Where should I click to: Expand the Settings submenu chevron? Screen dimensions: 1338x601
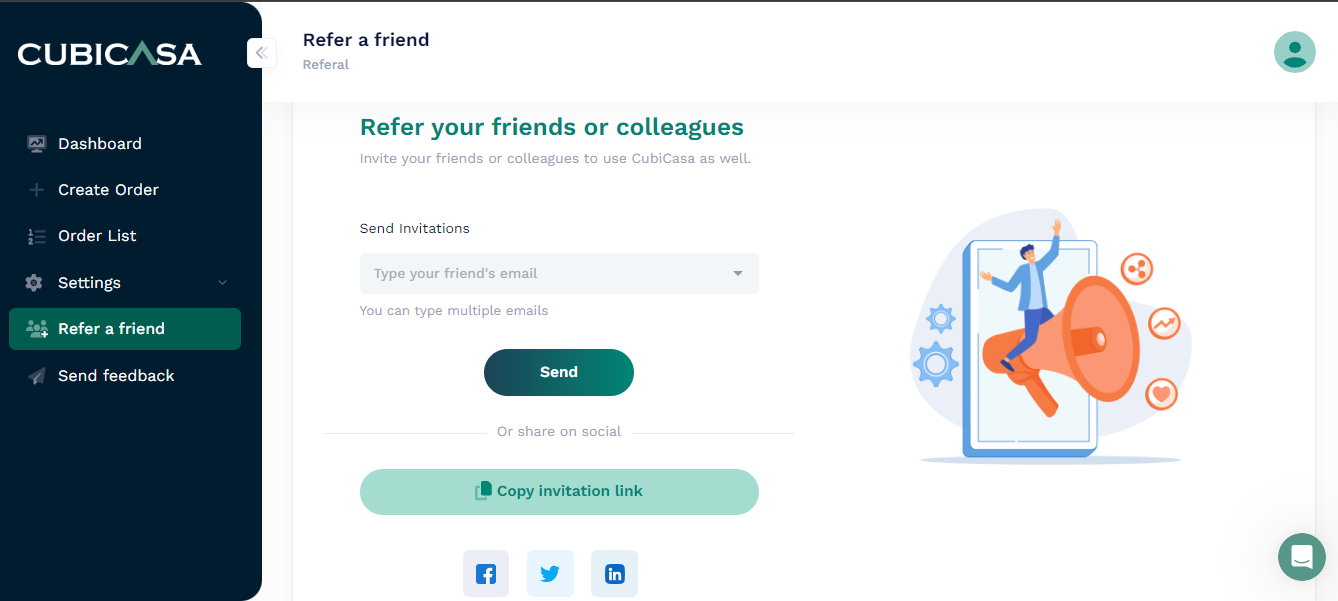pyautogui.click(x=222, y=283)
